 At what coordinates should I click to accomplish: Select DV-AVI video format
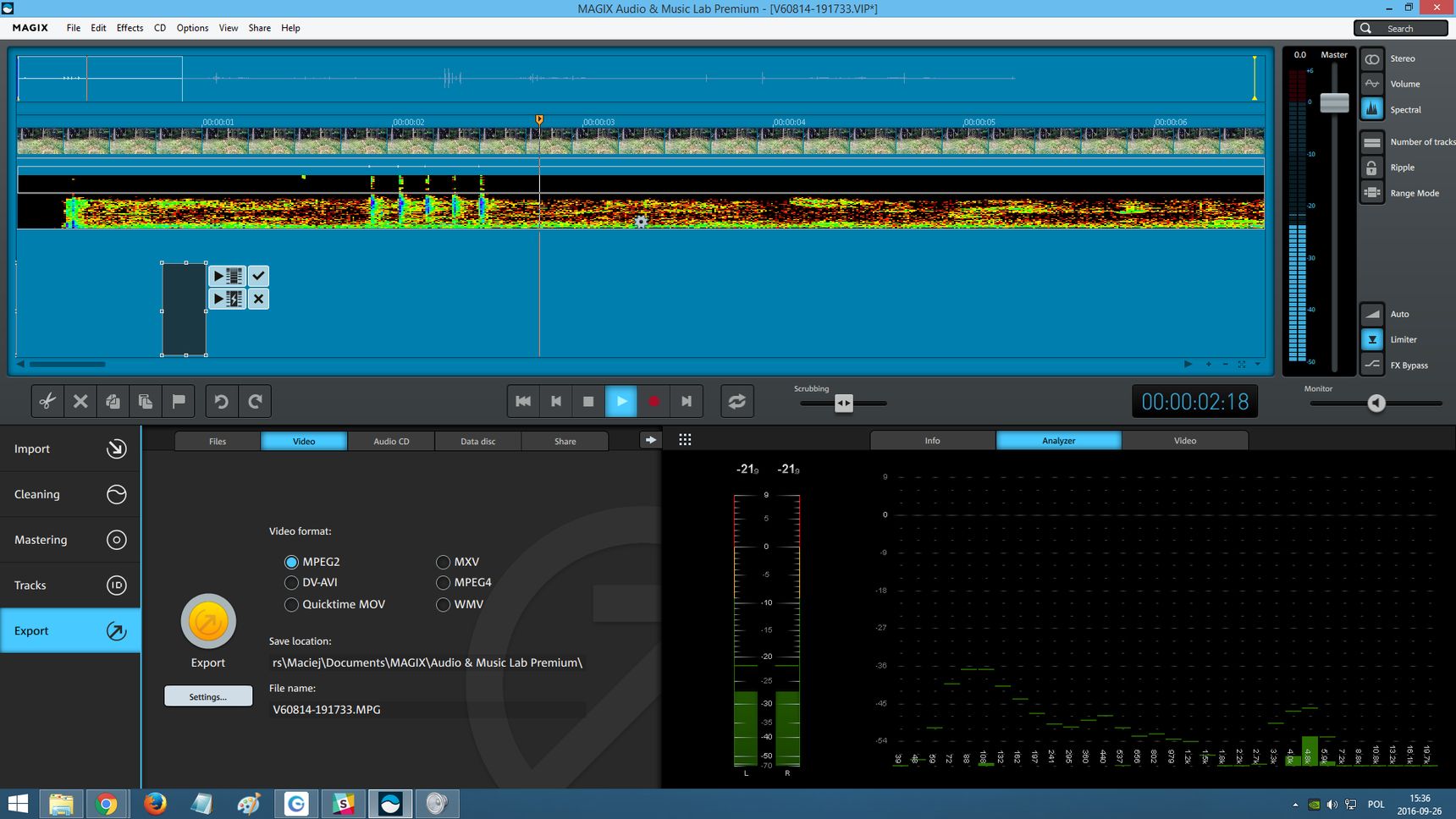pos(291,582)
